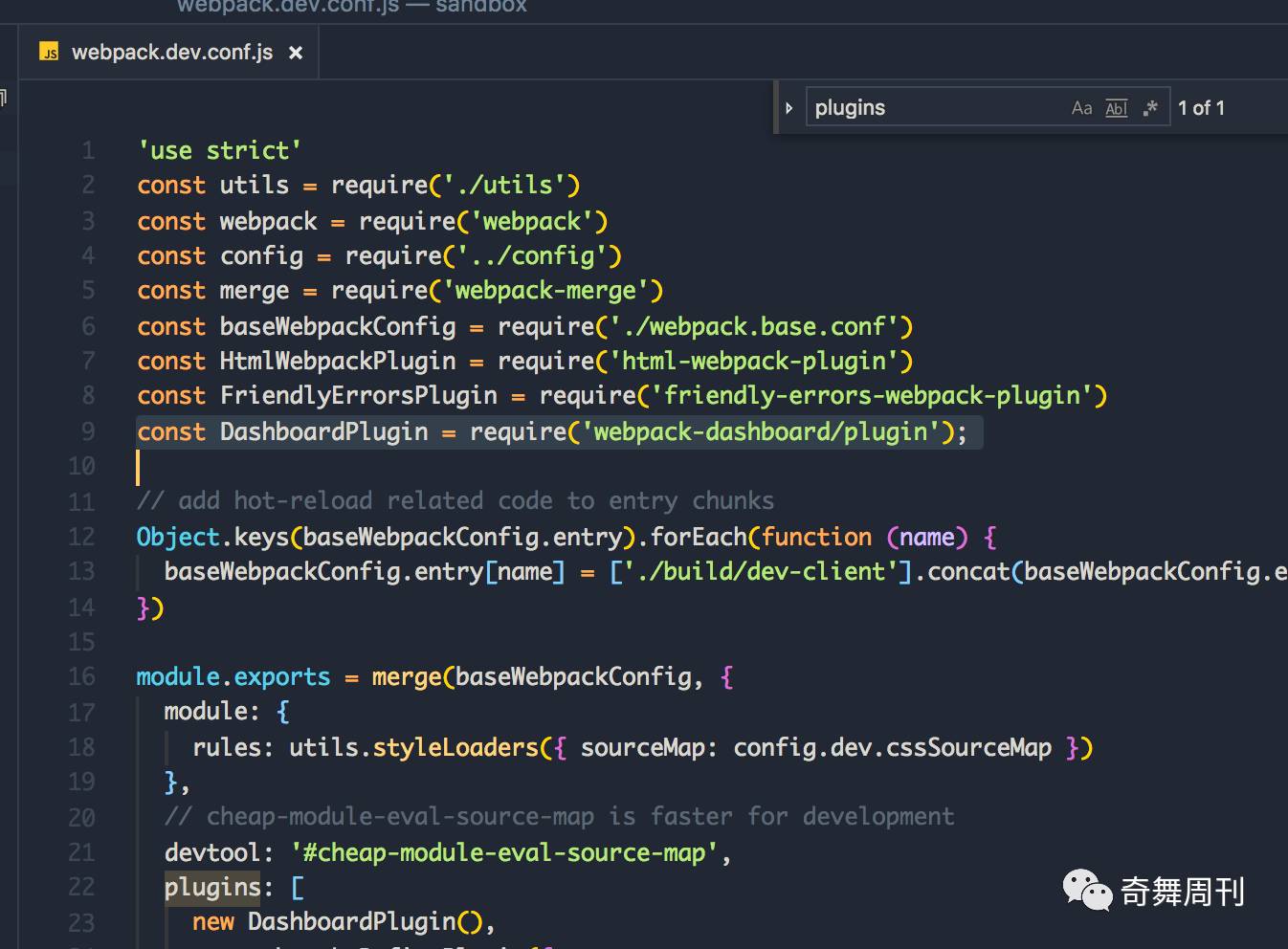The height and width of the screenshot is (949, 1288).
Task: Click config.dev.cssSourceMap on line 18
Action: click(893, 747)
